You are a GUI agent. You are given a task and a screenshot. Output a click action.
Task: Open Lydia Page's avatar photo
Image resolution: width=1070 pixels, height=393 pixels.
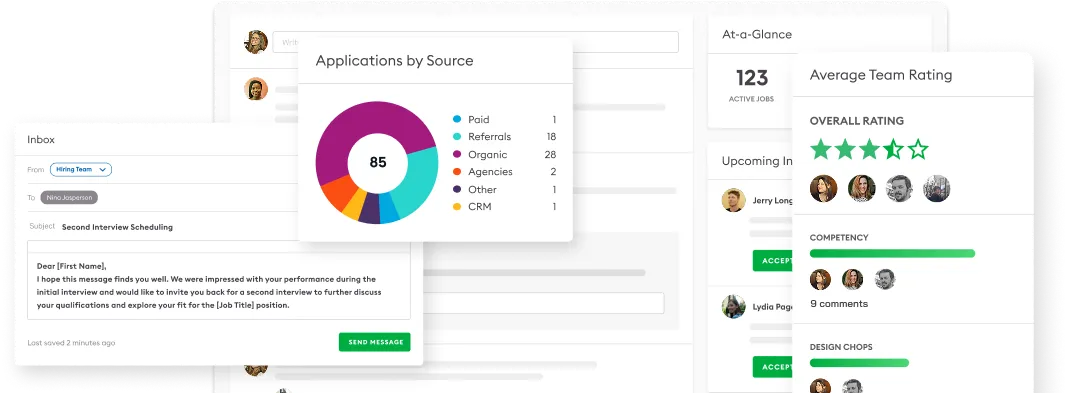coord(734,306)
